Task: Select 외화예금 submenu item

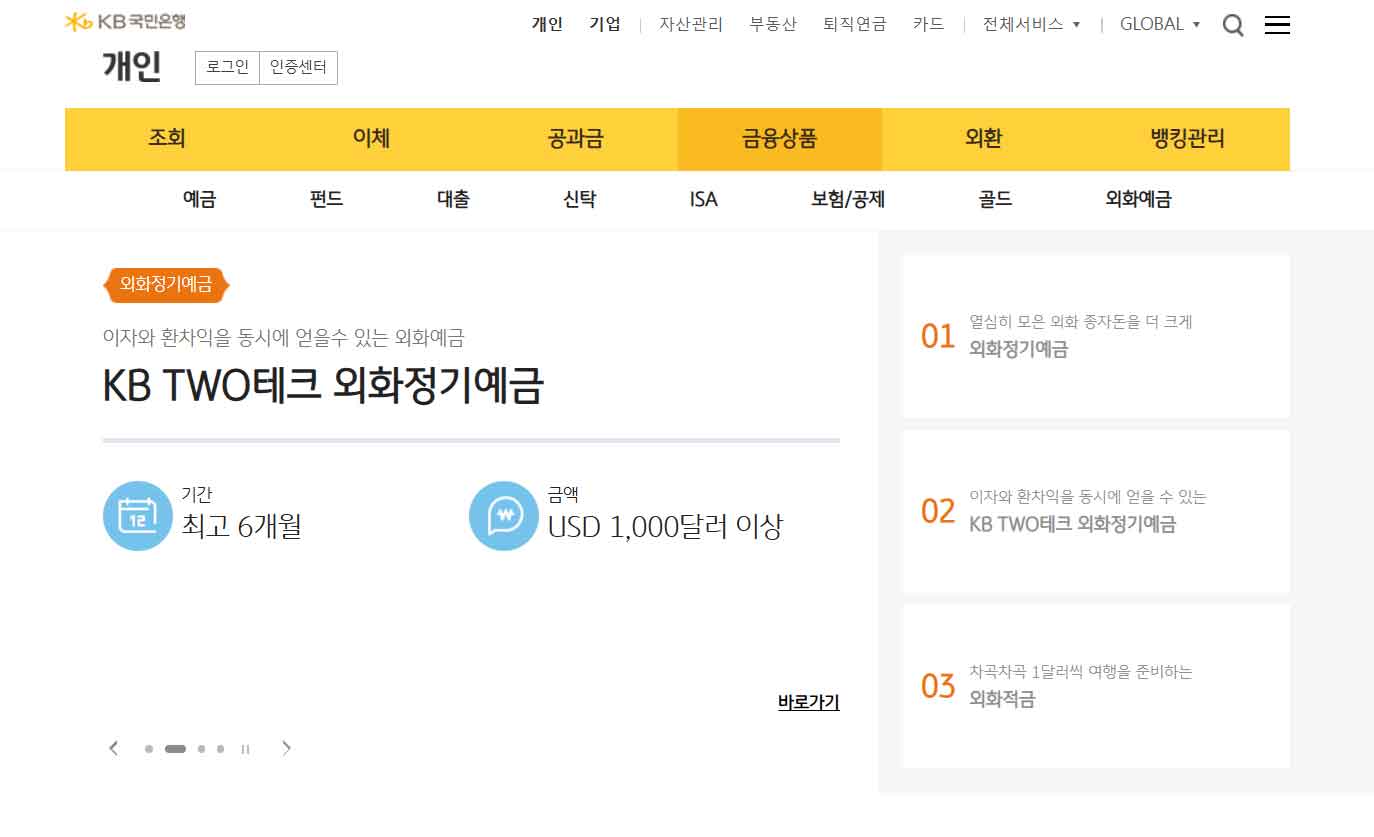Action: [1138, 199]
